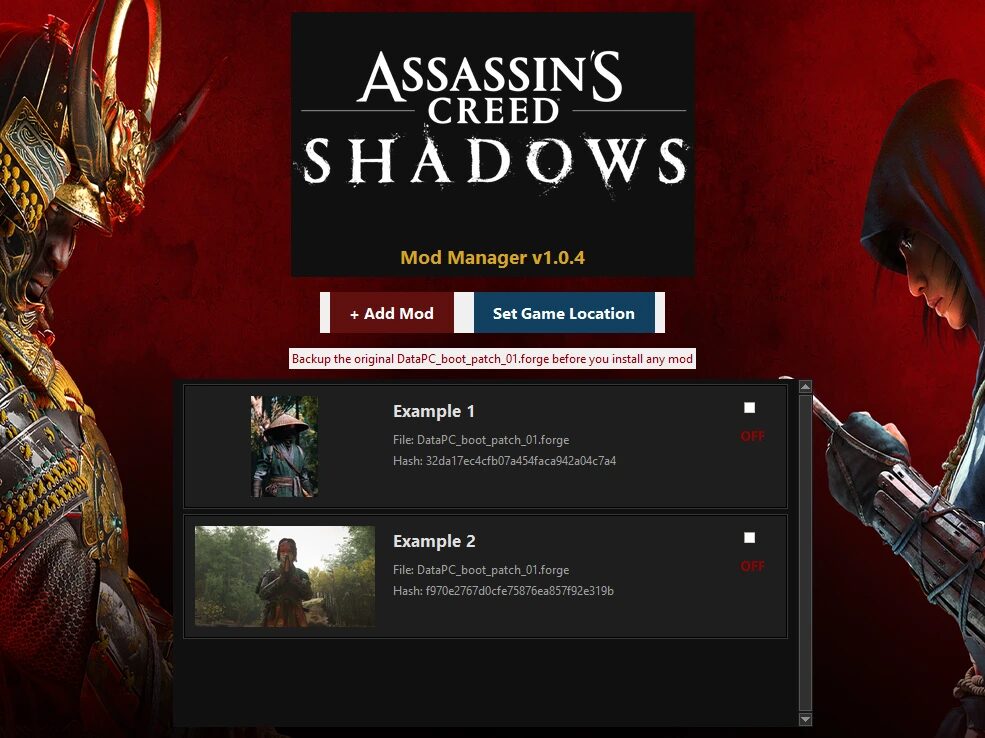985x738 pixels.
Task: Click the mod list scroll down arrow
Action: tap(805, 719)
